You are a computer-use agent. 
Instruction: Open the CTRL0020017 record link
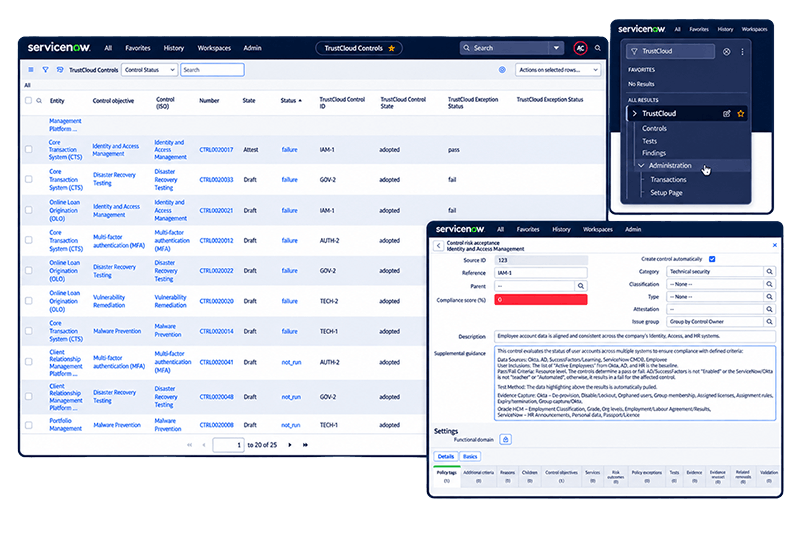(216, 149)
